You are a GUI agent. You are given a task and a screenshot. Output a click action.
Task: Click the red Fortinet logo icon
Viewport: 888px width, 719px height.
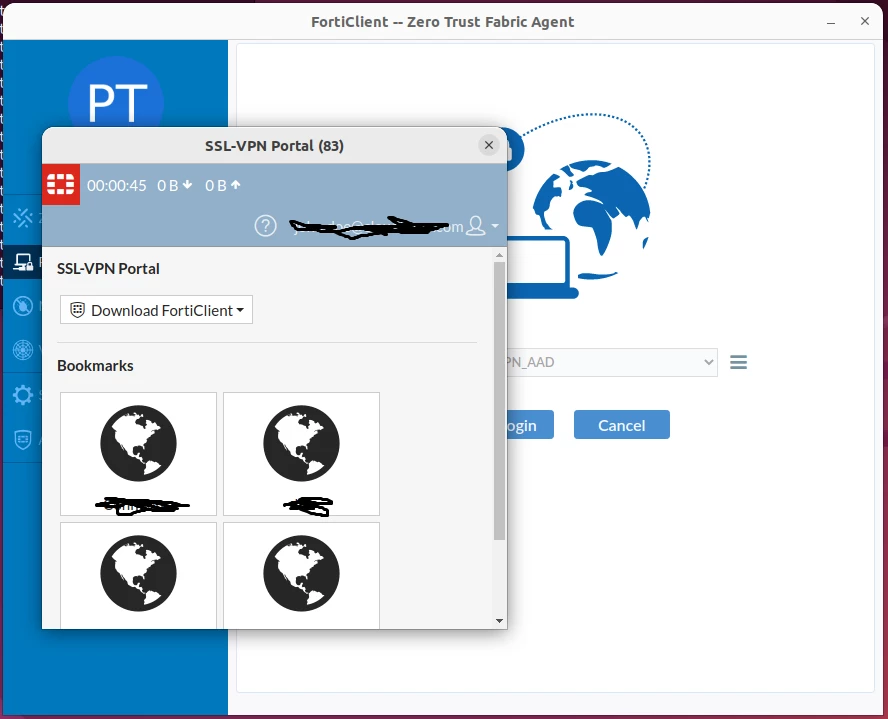point(61,185)
